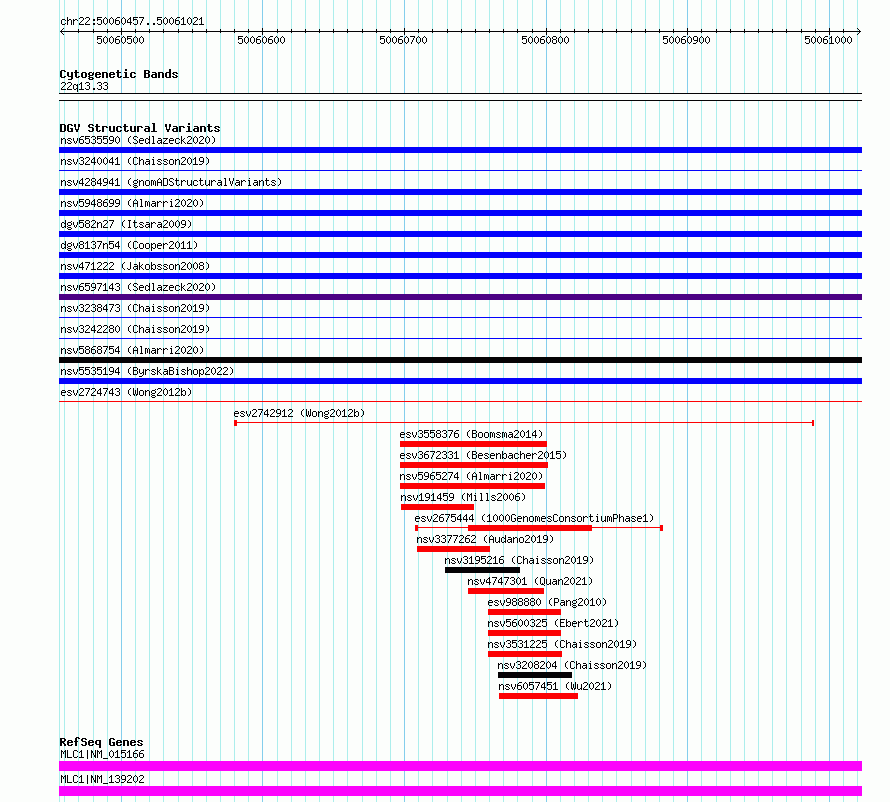890x802 pixels.
Task: Click nsv471222 (Jakobsson2008) label
Action: pos(135,266)
